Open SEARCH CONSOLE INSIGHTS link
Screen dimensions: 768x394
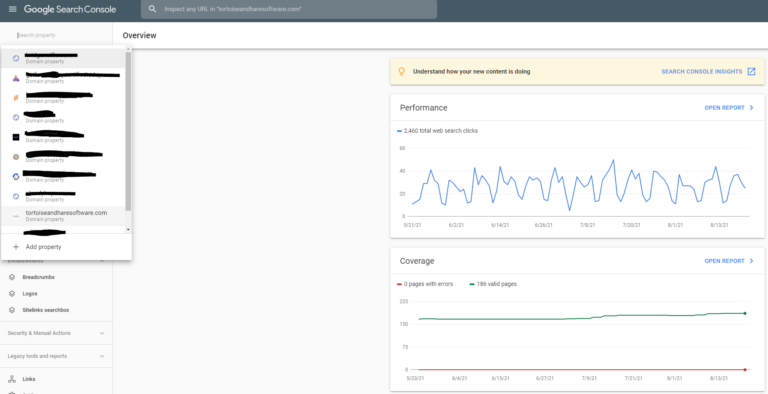tap(708, 72)
